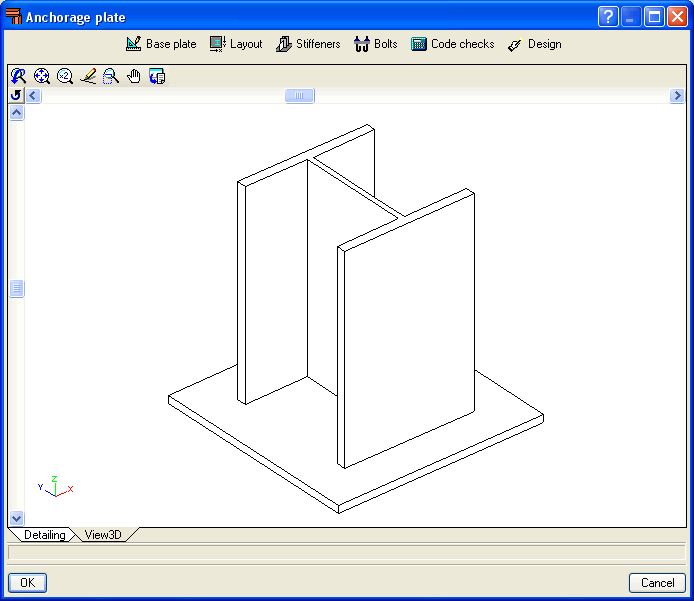The width and height of the screenshot is (694, 601).
Task: Click the horizontal rotation right arrow
Action: coord(677,95)
